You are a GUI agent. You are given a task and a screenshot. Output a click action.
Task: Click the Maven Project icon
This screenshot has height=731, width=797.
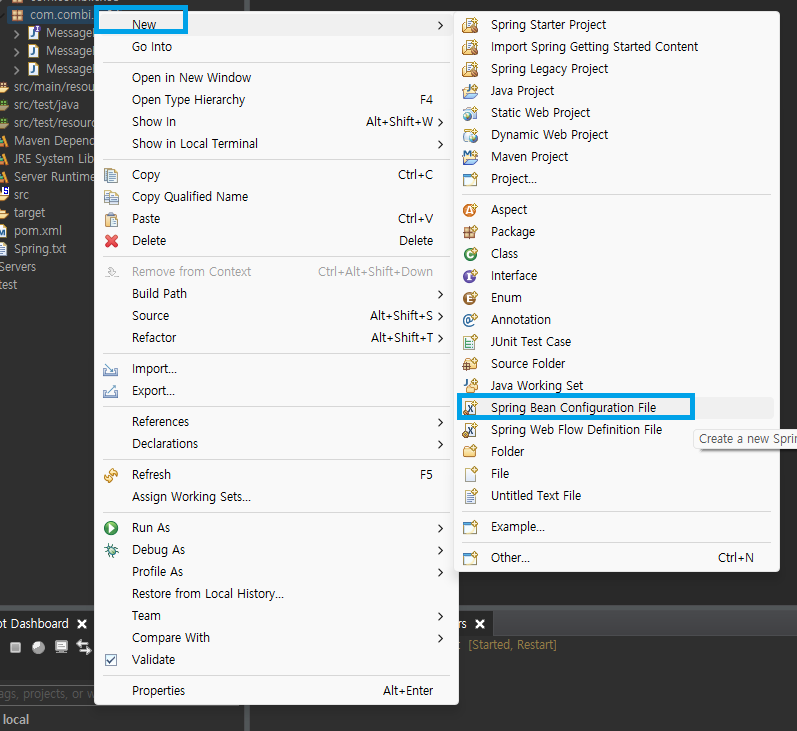[x=470, y=157]
